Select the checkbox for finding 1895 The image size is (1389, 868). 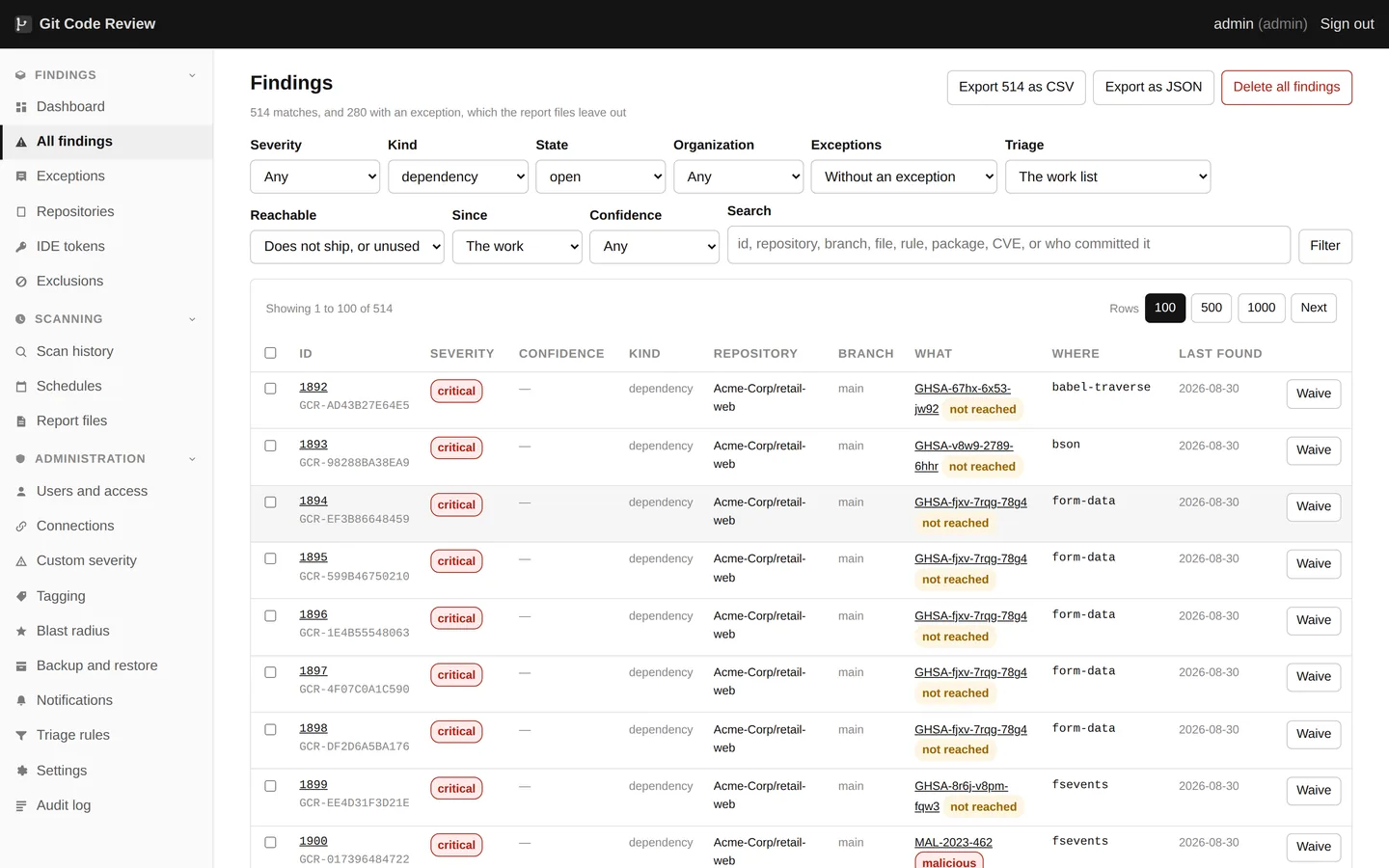270,558
